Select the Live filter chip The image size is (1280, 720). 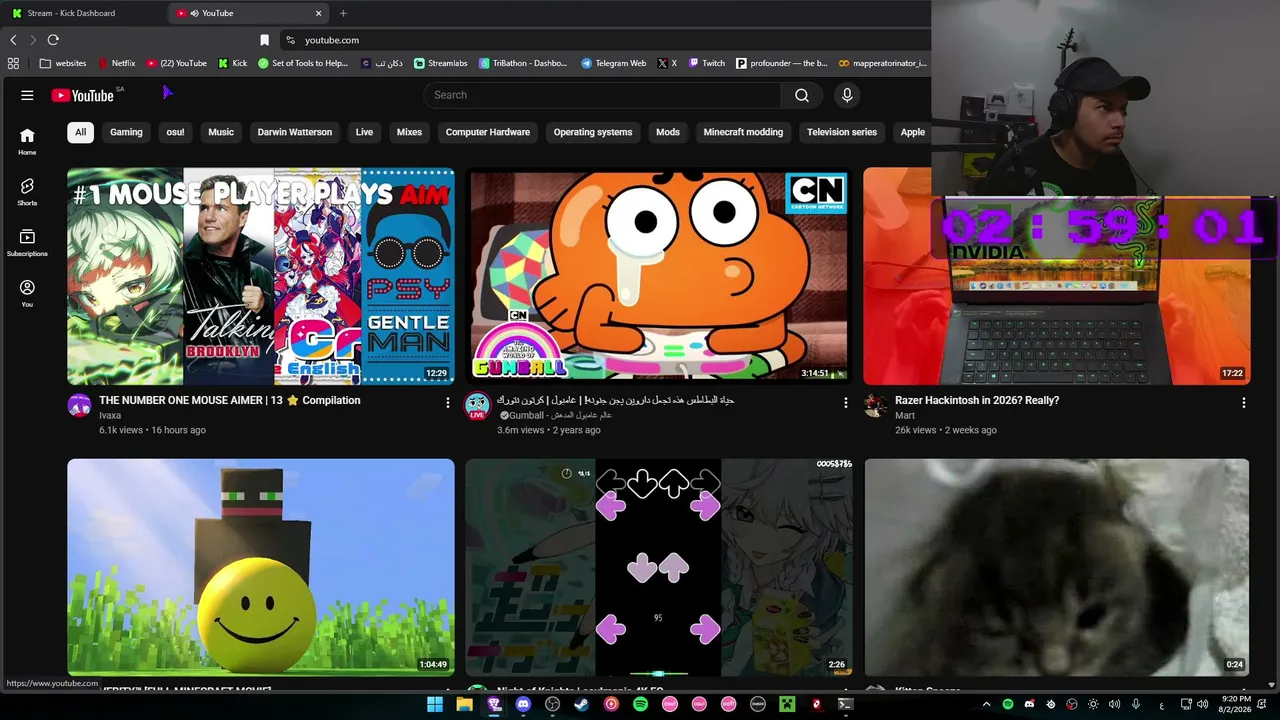coord(364,132)
